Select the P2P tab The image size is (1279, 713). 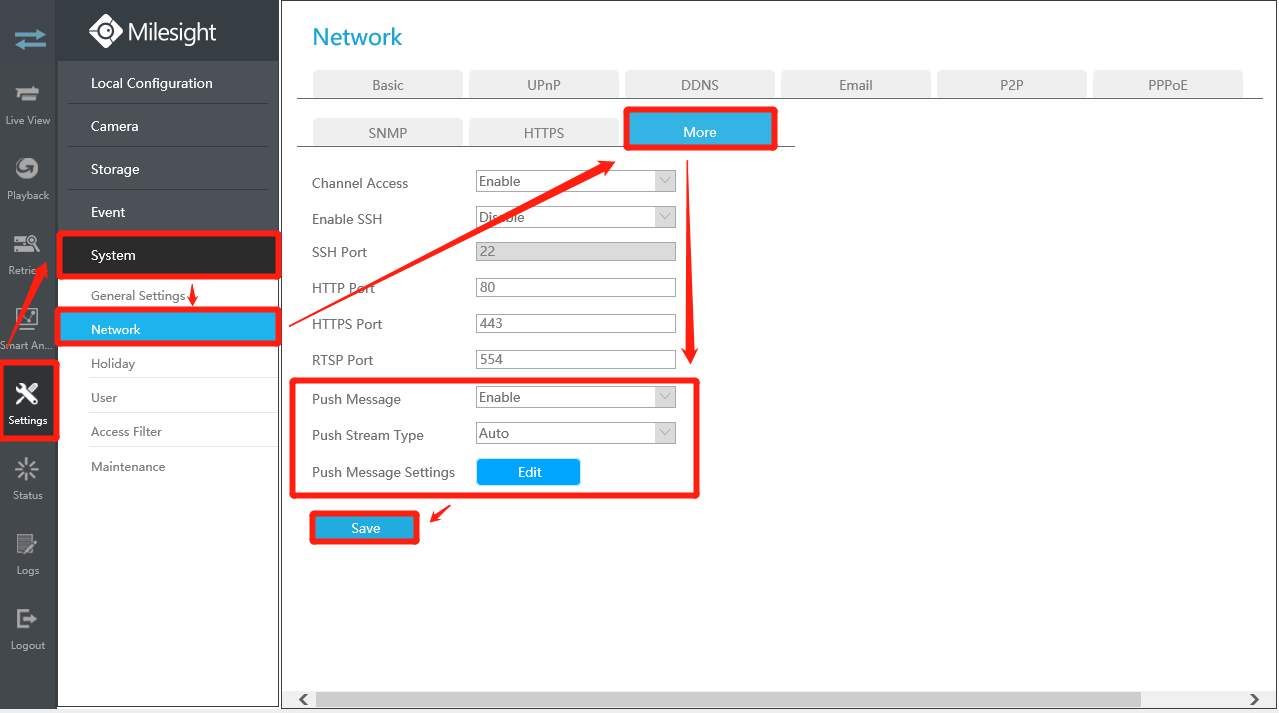(x=1012, y=85)
